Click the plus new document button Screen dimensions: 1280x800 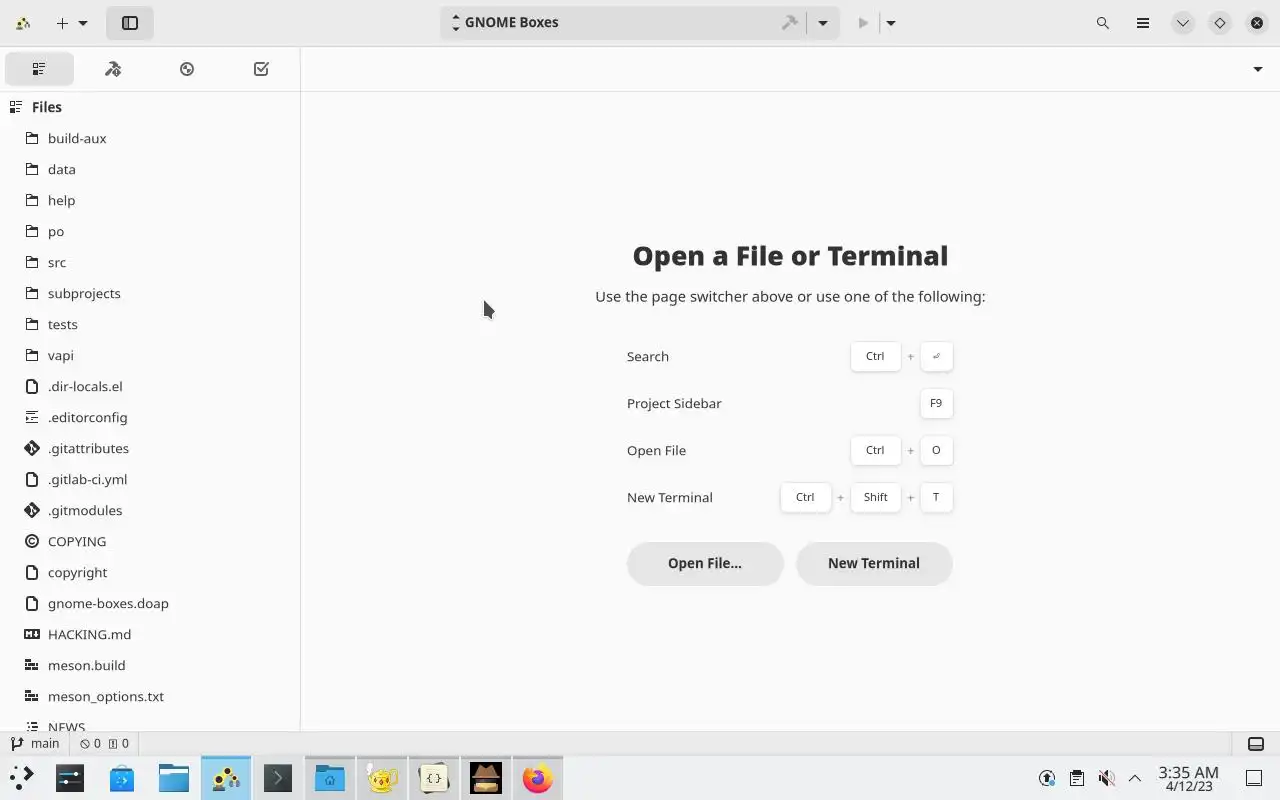click(x=62, y=23)
